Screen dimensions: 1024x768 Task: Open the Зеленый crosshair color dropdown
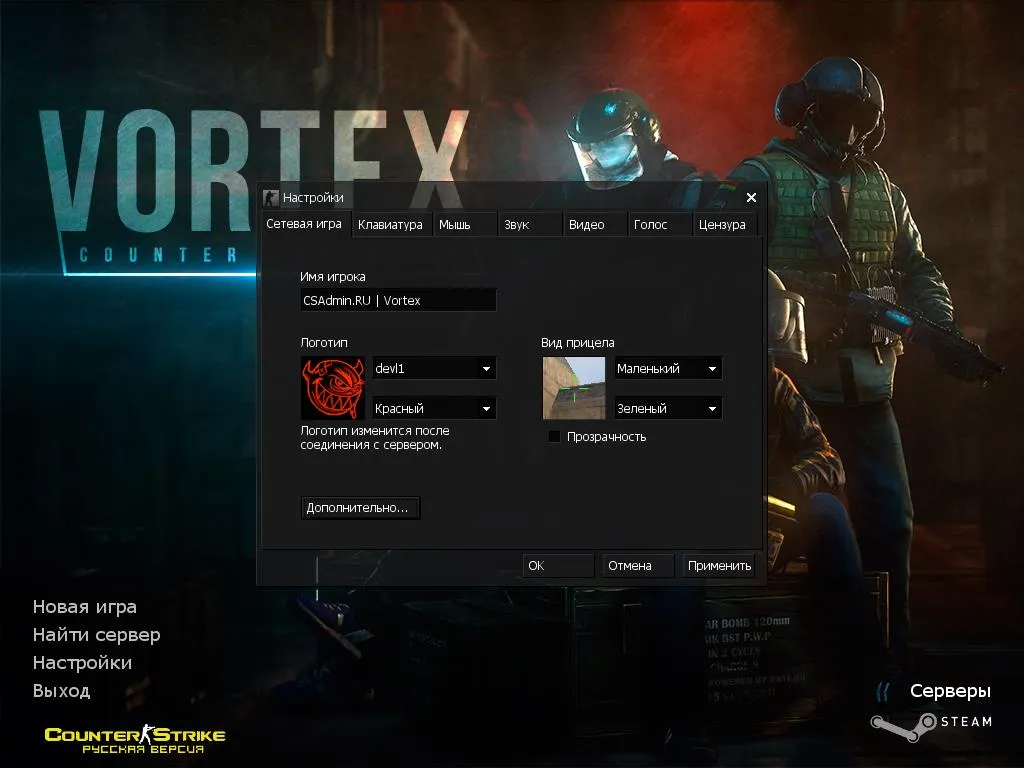pyautogui.click(x=668, y=409)
